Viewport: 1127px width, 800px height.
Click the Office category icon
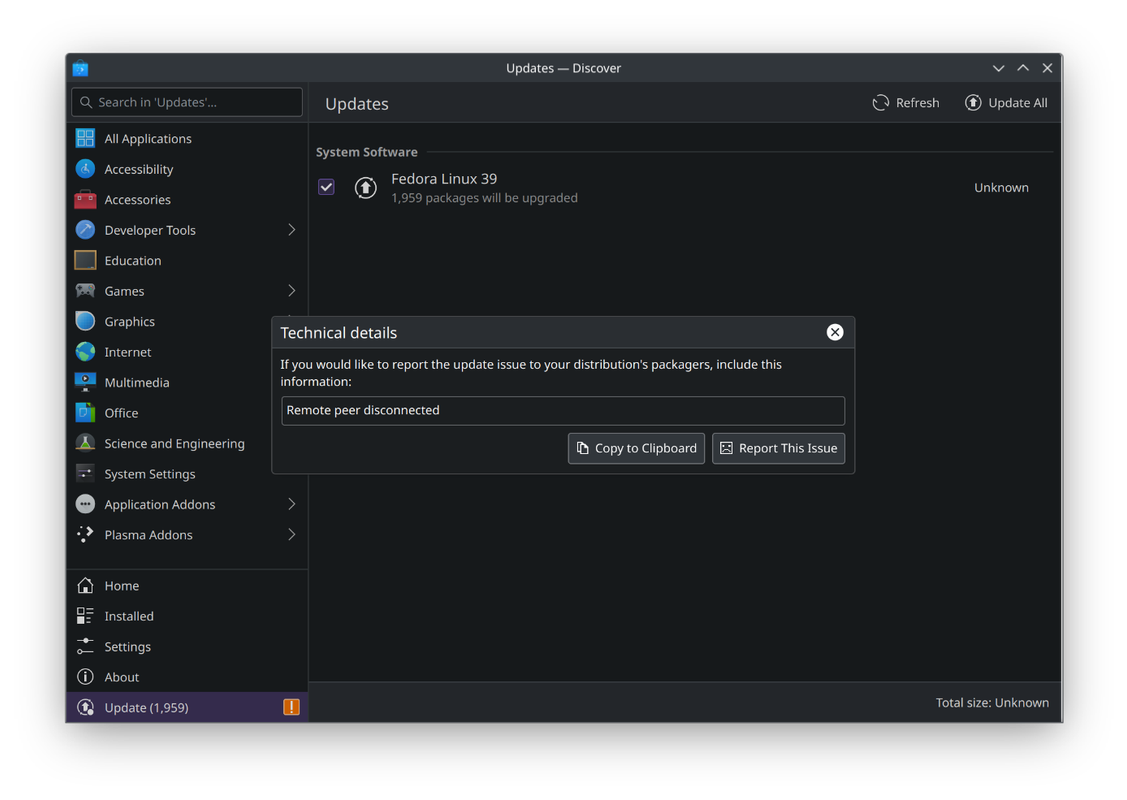coord(85,413)
